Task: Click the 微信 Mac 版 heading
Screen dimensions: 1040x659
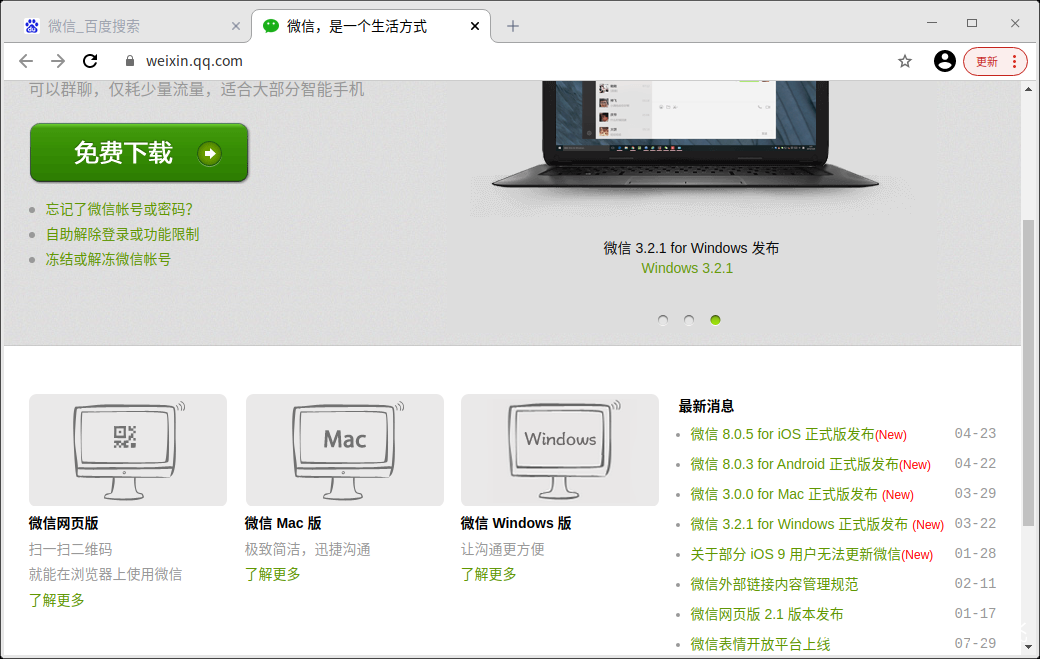Action: [283, 524]
